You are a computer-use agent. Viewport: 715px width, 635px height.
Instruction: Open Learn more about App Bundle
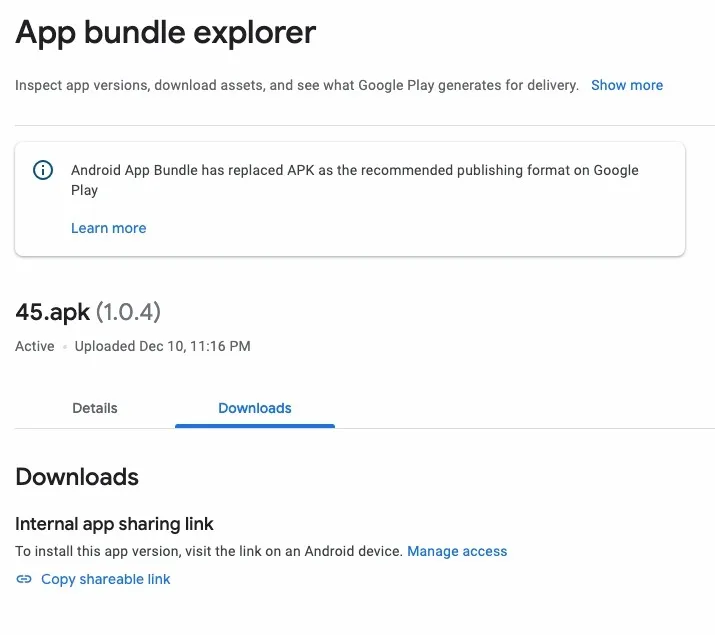pyautogui.click(x=109, y=228)
